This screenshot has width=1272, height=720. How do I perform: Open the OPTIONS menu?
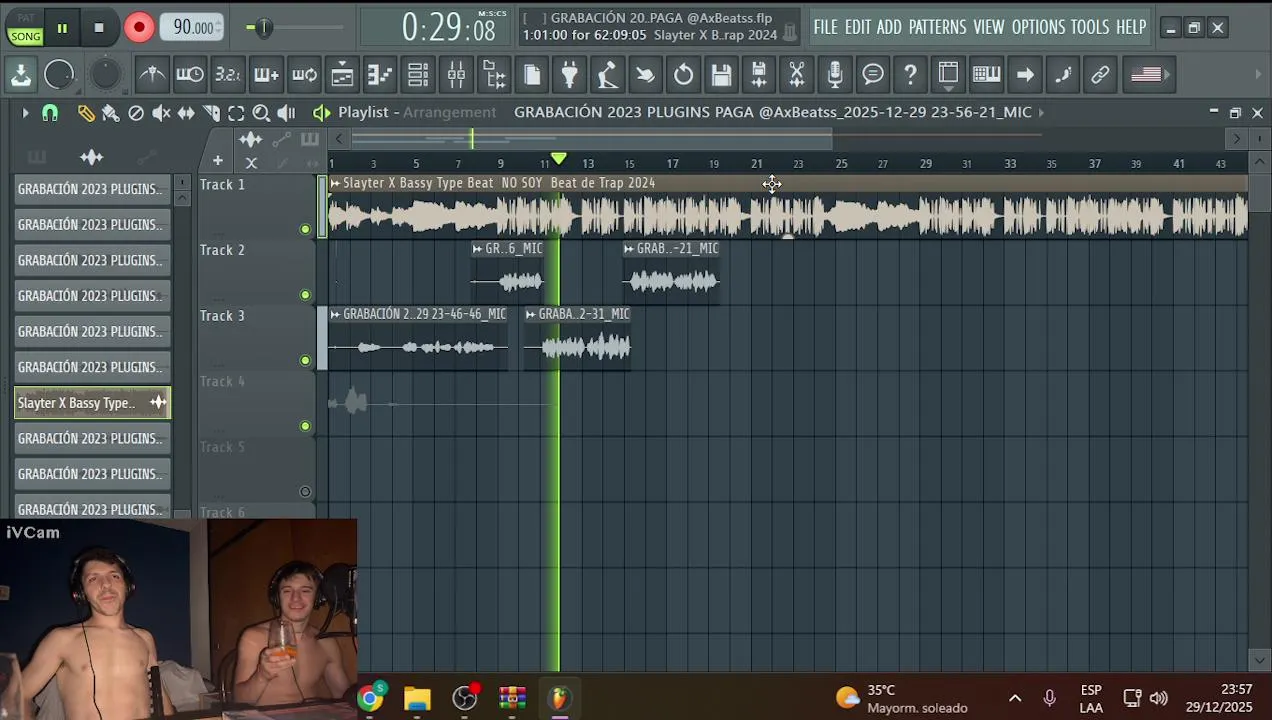pos(1039,27)
